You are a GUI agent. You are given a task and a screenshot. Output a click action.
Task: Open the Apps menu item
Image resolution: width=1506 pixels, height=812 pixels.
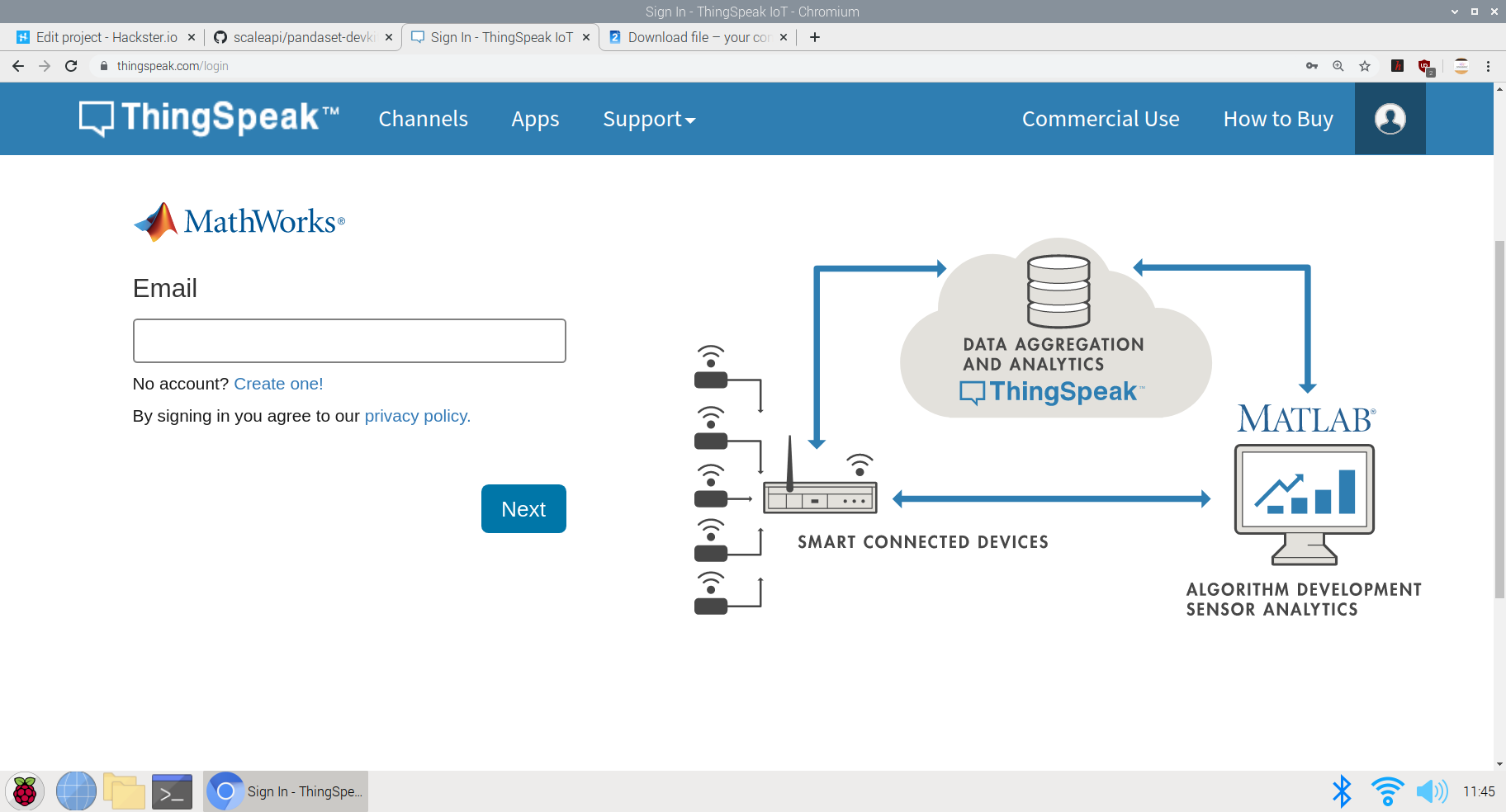click(535, 119)
